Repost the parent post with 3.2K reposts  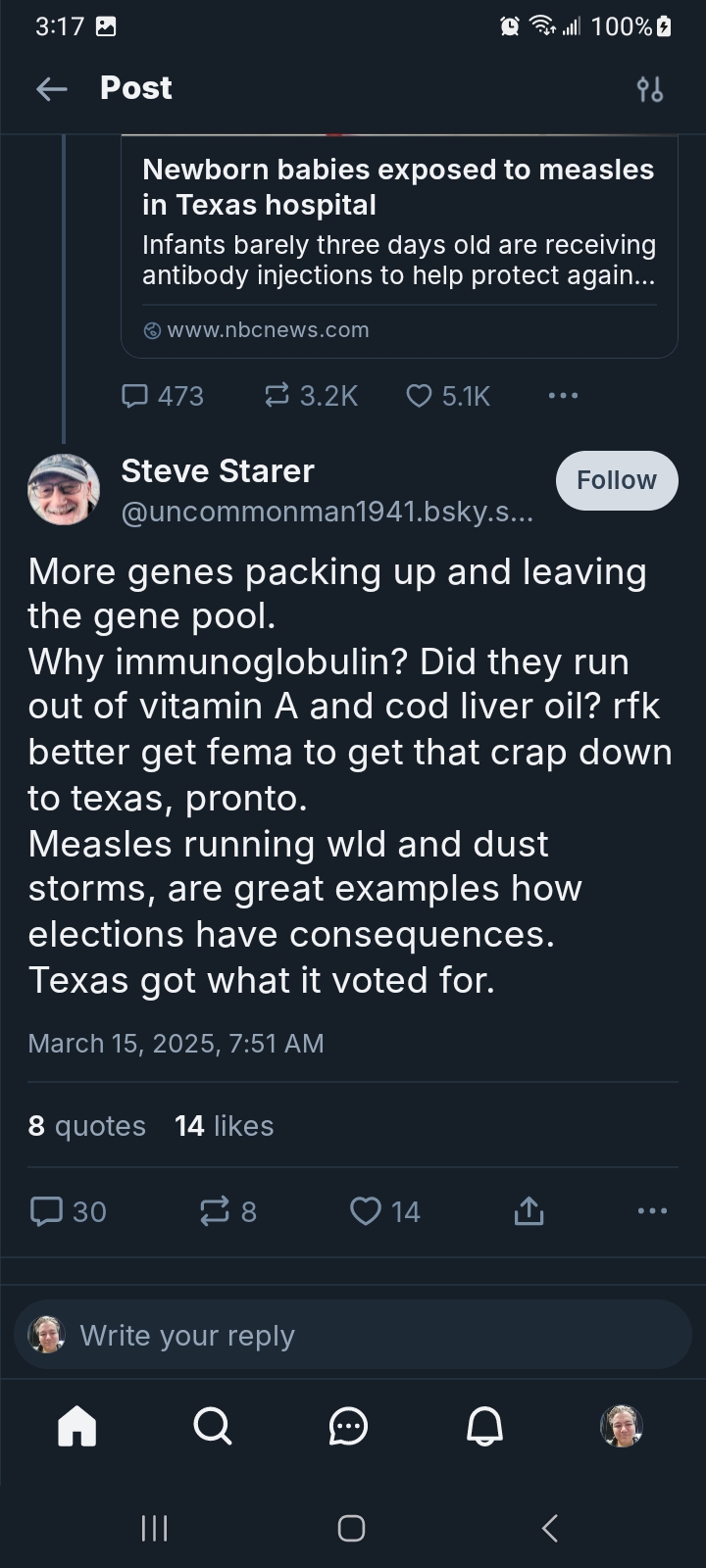(x=277, y=396)
